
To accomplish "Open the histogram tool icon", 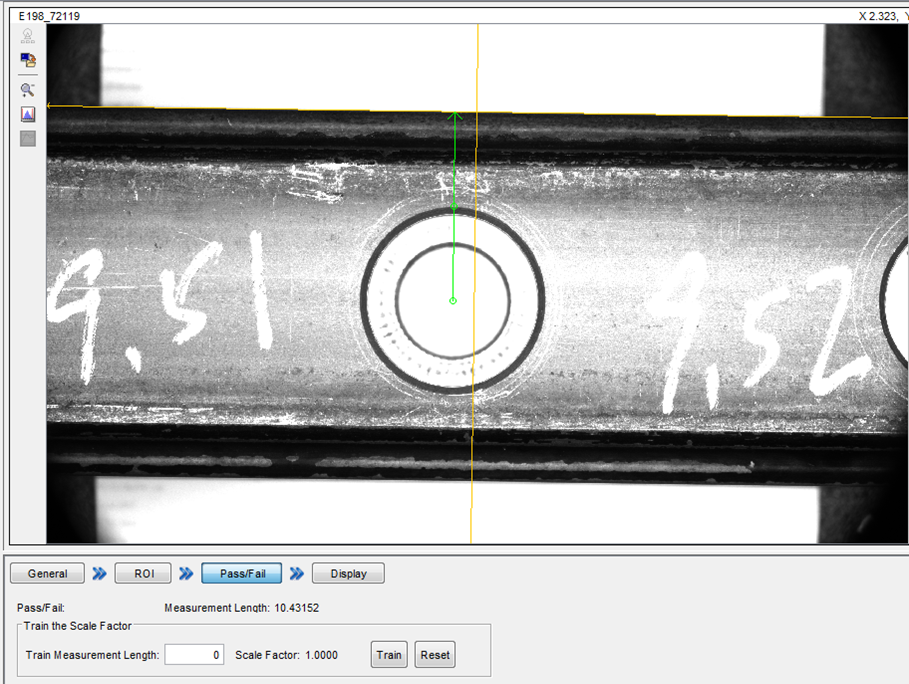I will point(28,114).
